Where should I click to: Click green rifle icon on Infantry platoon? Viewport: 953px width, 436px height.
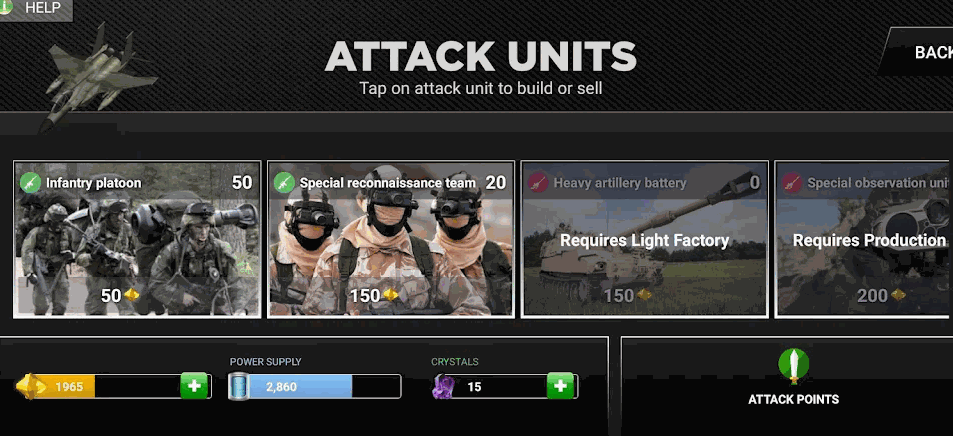pyautogui.click(x=30, y=182)
